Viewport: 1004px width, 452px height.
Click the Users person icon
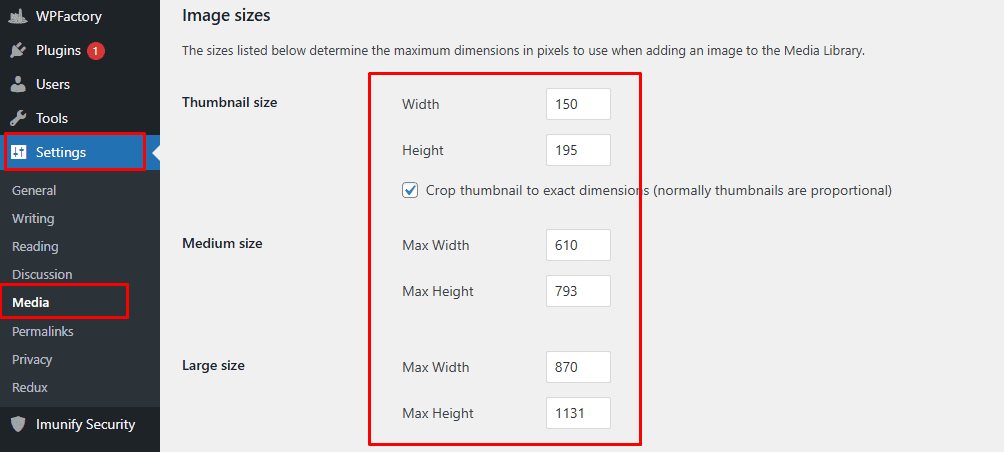click(x=19, y=84)
